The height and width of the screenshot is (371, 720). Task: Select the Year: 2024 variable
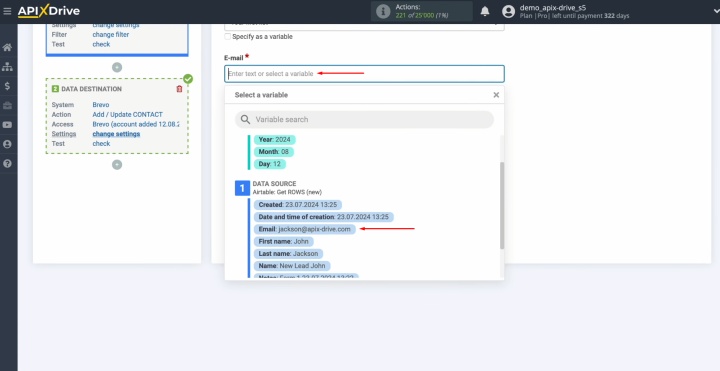tap(275, 140)
